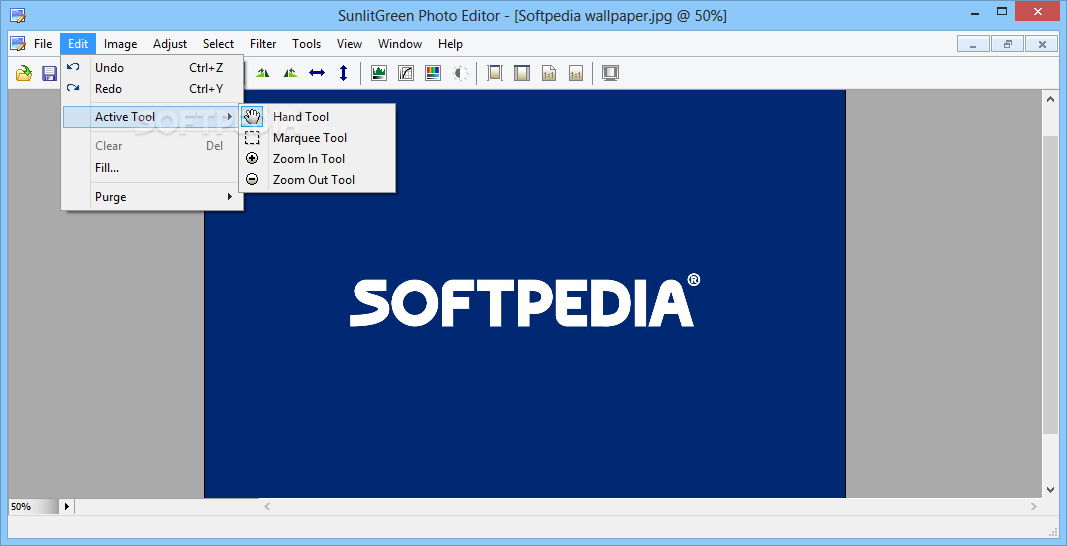Screen dimensions: 1067x546
Task: Click the second green rotate toolbar icon
Action: pyautogui.click(x=290, y=73)
